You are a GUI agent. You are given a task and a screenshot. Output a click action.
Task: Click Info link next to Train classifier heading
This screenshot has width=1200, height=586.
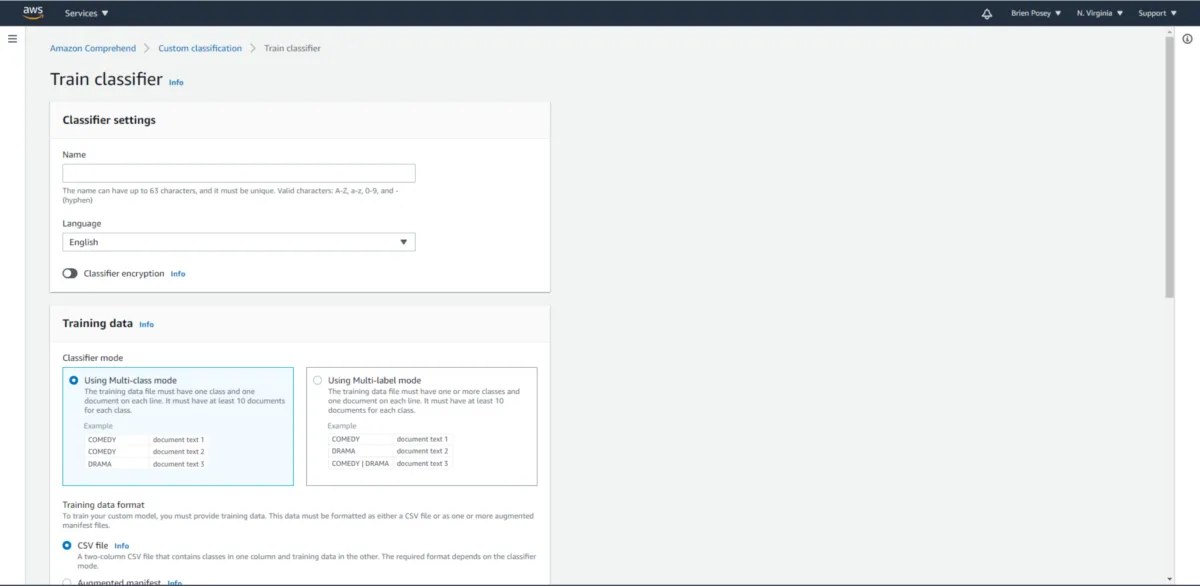pos(176,82)
